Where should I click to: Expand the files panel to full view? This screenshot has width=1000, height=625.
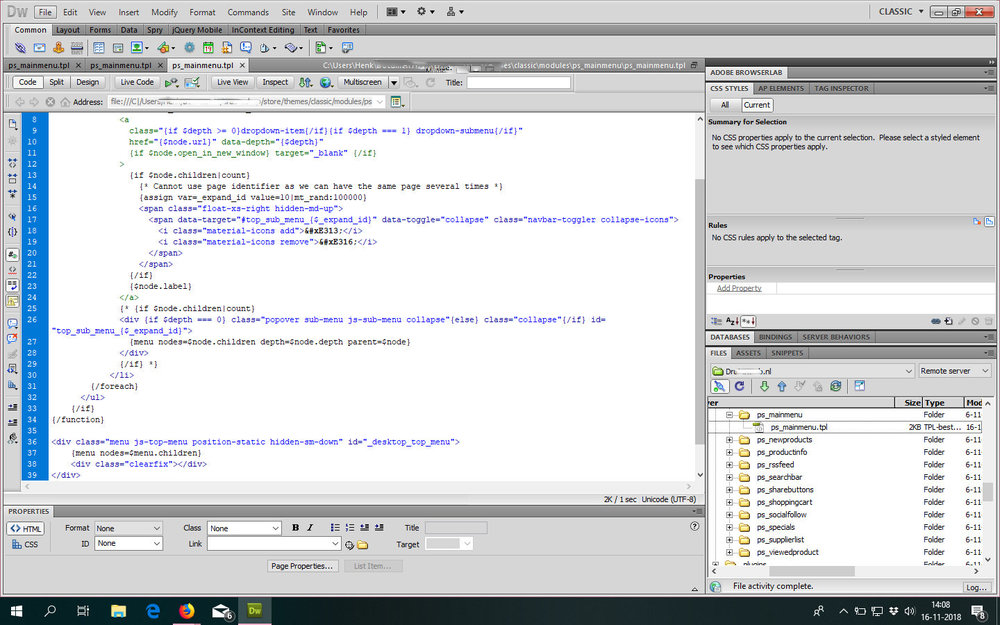click(x=859, y=386)
